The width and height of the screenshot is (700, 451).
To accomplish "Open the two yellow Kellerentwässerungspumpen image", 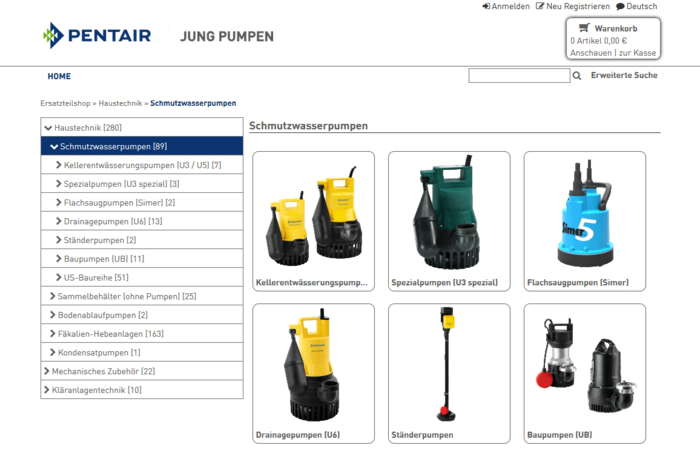I will point(313,217).
